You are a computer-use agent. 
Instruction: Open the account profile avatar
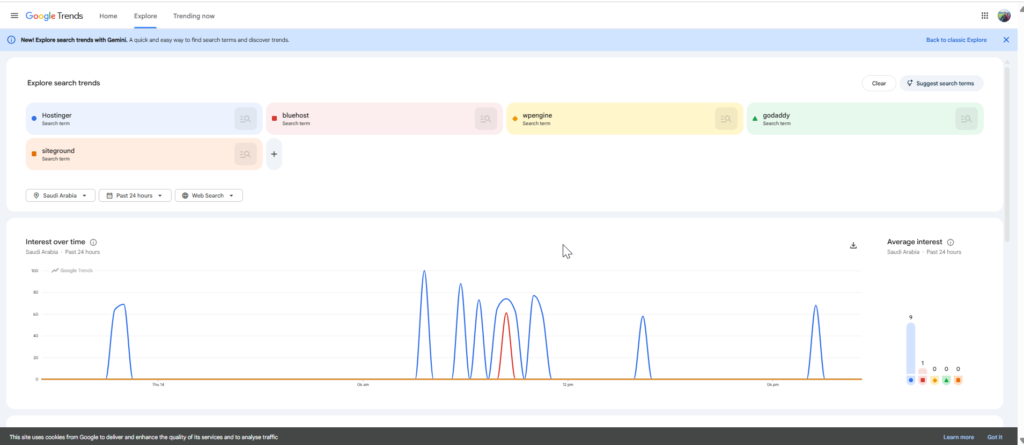click(x=1004, y=16)
